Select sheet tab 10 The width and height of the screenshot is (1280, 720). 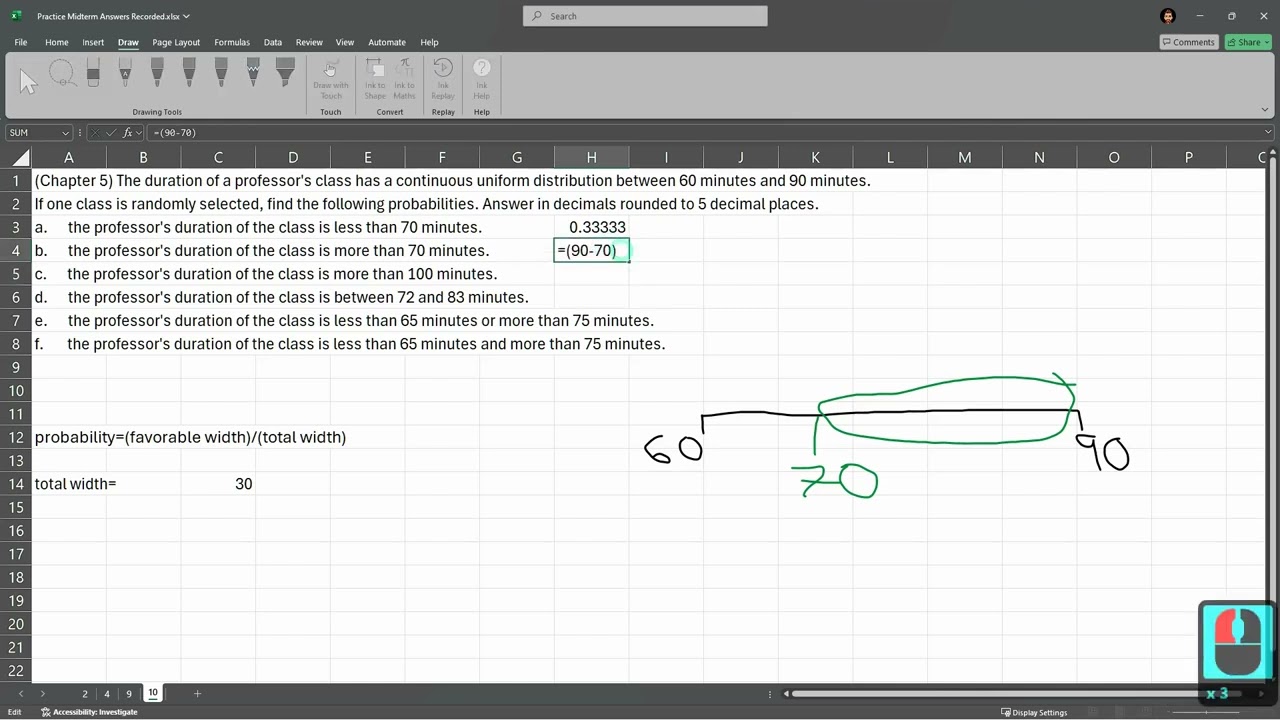[x=153, y=693]
